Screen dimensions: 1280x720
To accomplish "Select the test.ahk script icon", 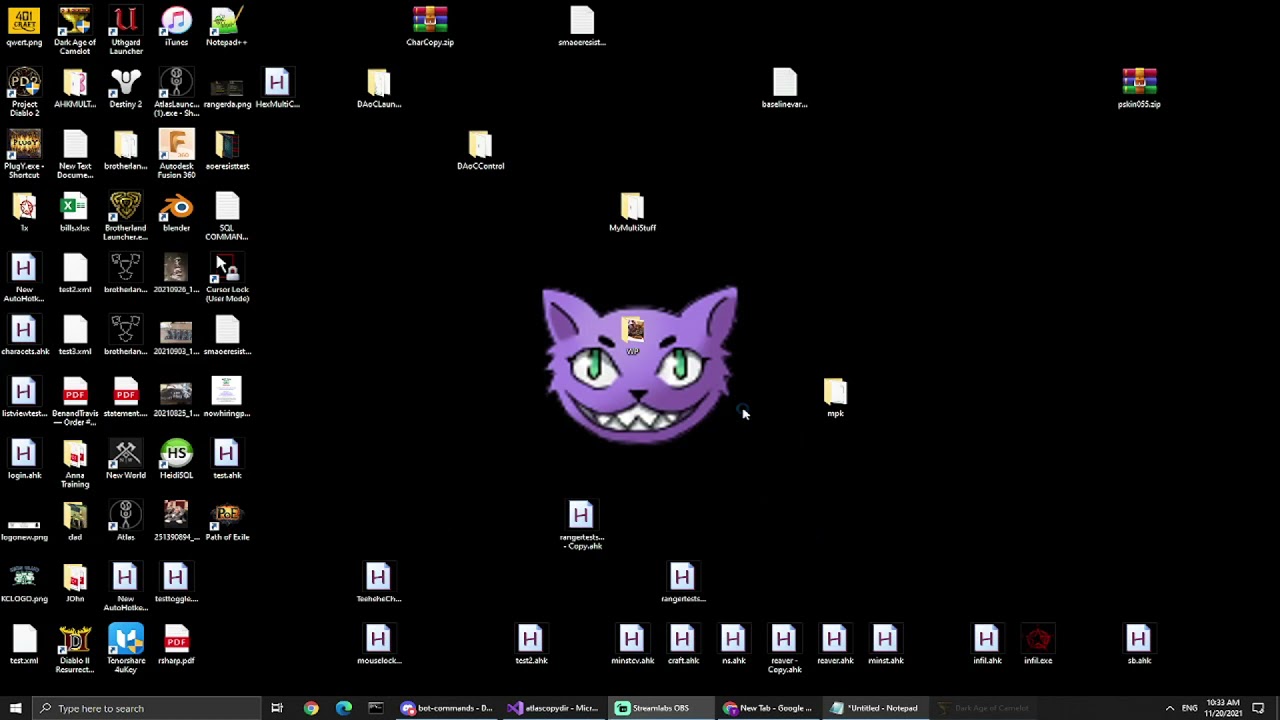I will (x=227, y=460).
